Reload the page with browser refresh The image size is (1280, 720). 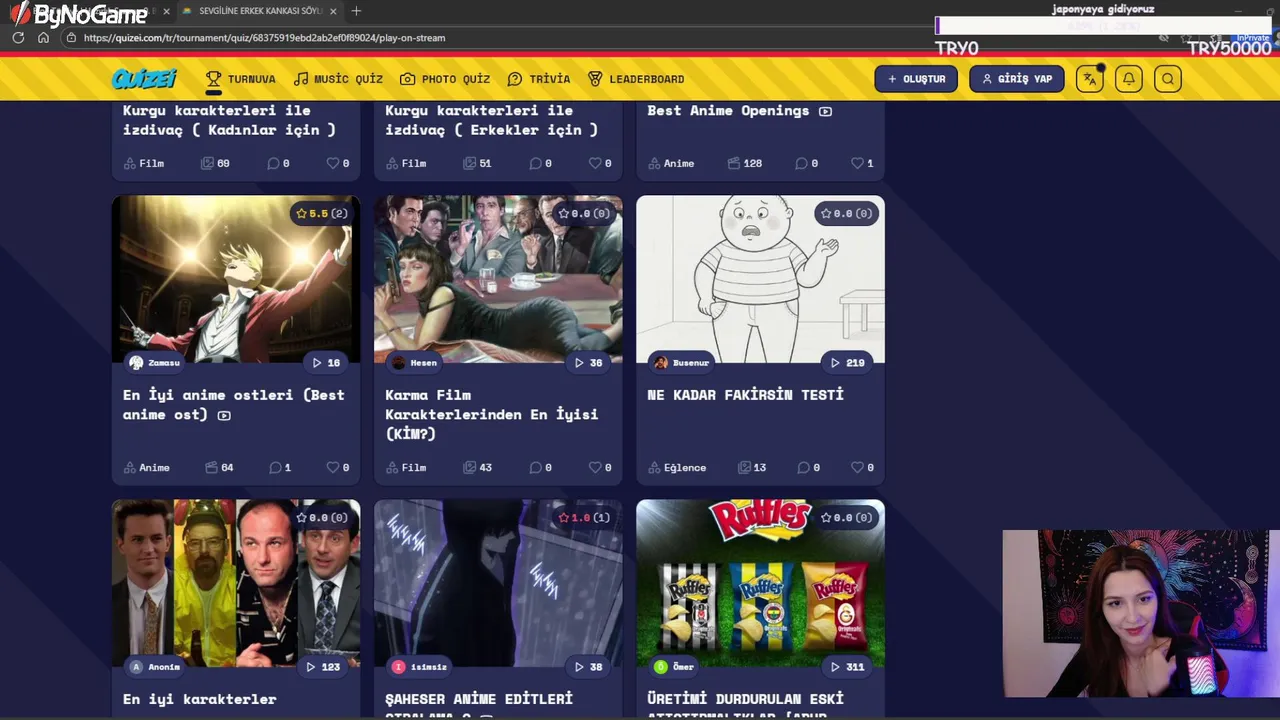(x=18, y=38)
